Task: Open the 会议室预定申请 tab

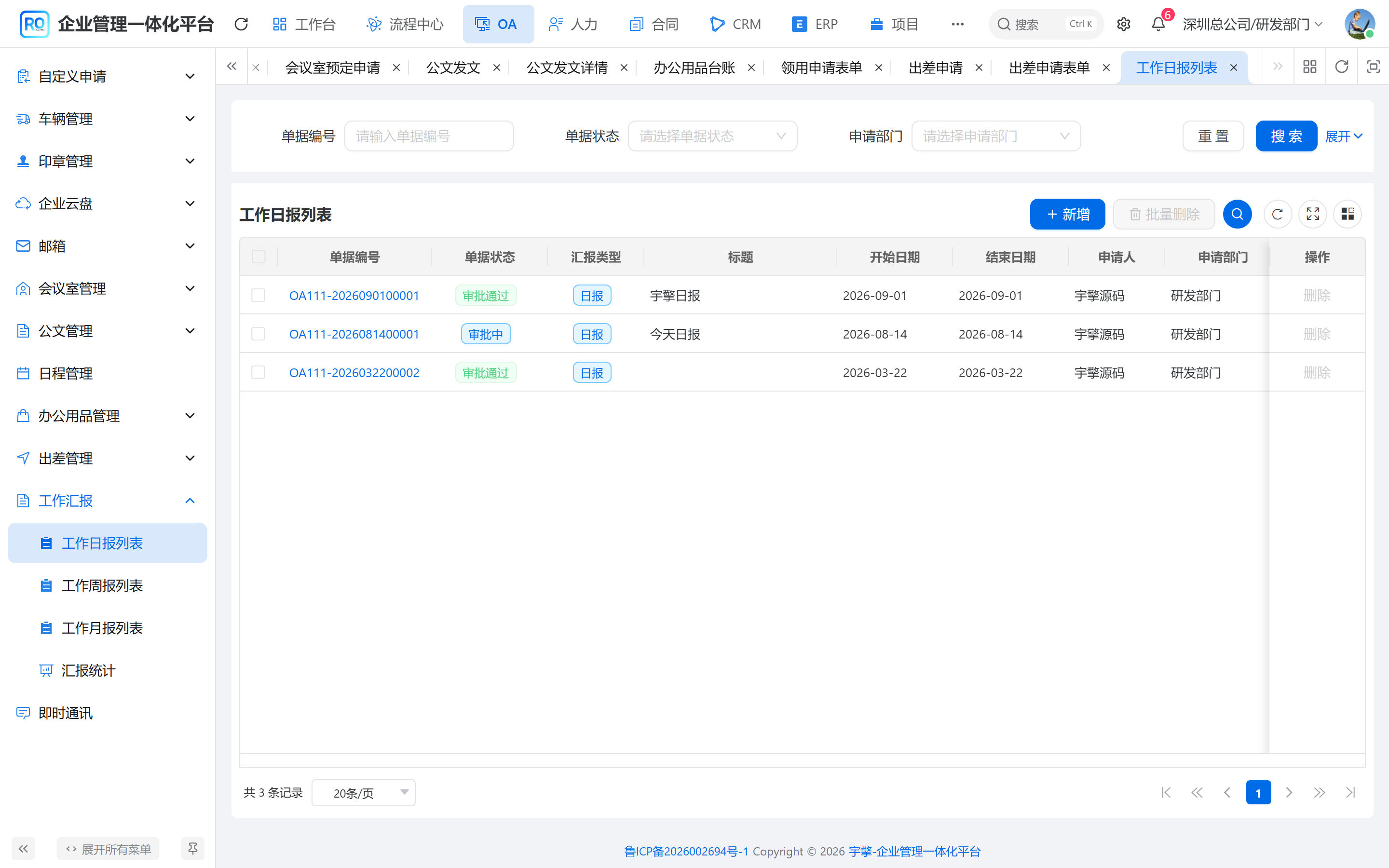Action: [x=332, y=68]
